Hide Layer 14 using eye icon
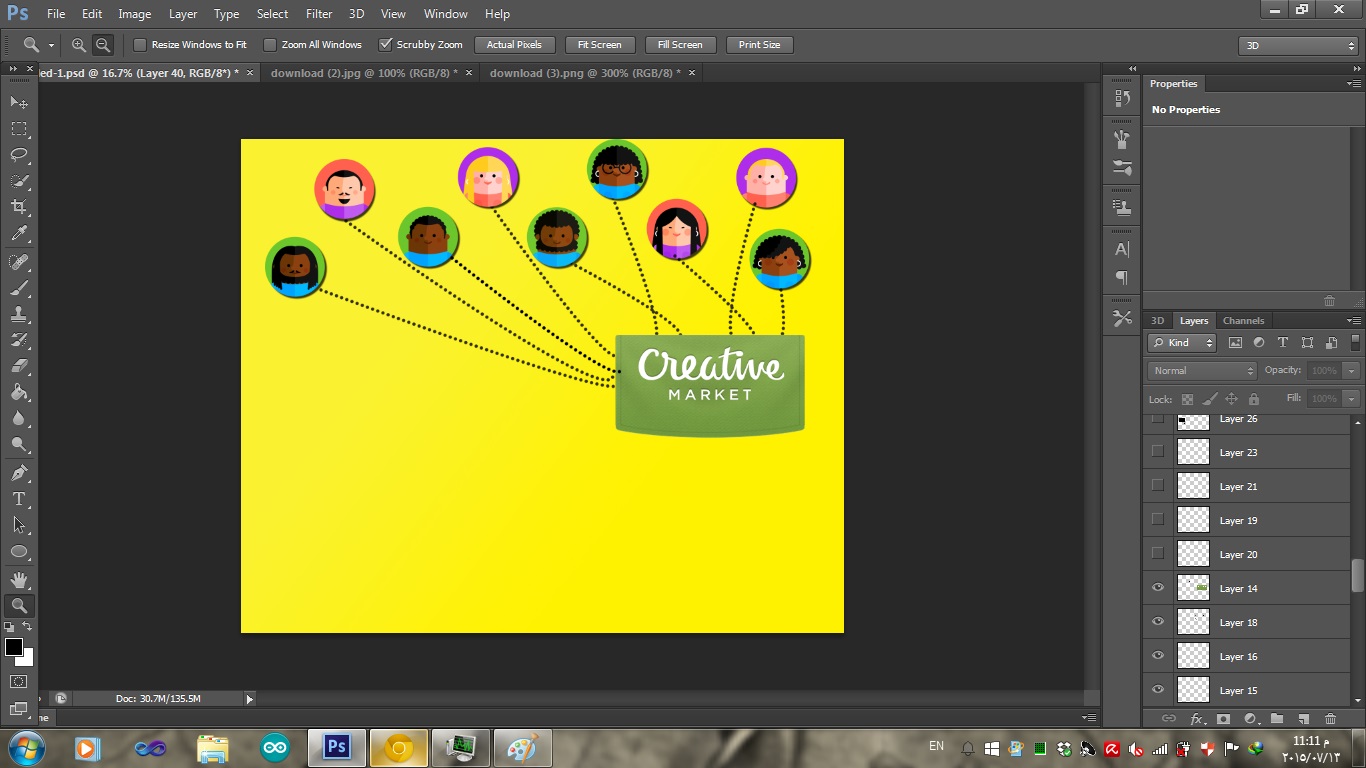 [1158, 588]
